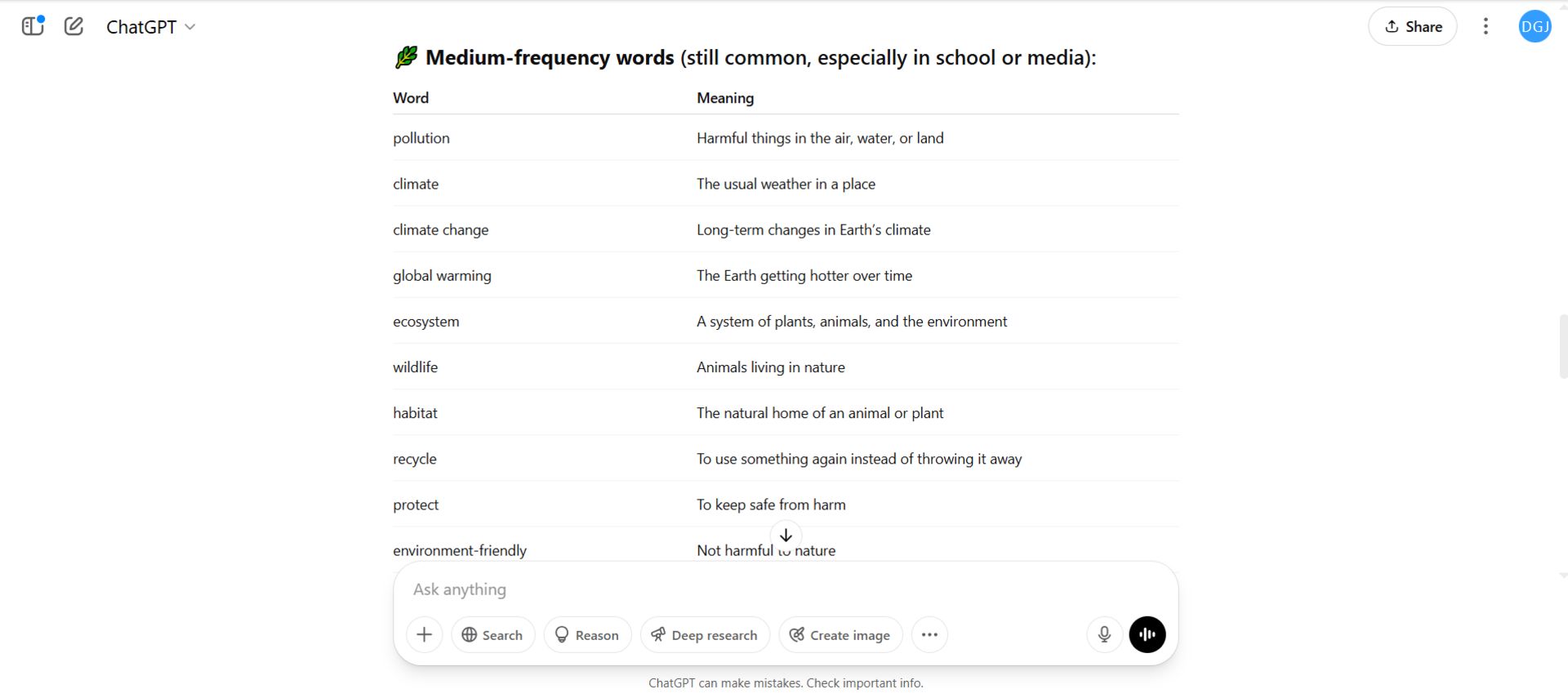Click the Ask anything input field
The height and width of the screenshot is (698, 1568).
tap(786, 589)
